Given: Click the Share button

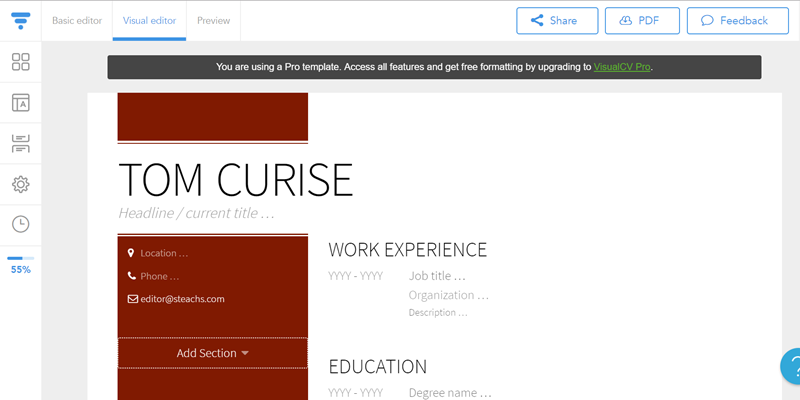Looking at the screenshot, I should (557, 20).
